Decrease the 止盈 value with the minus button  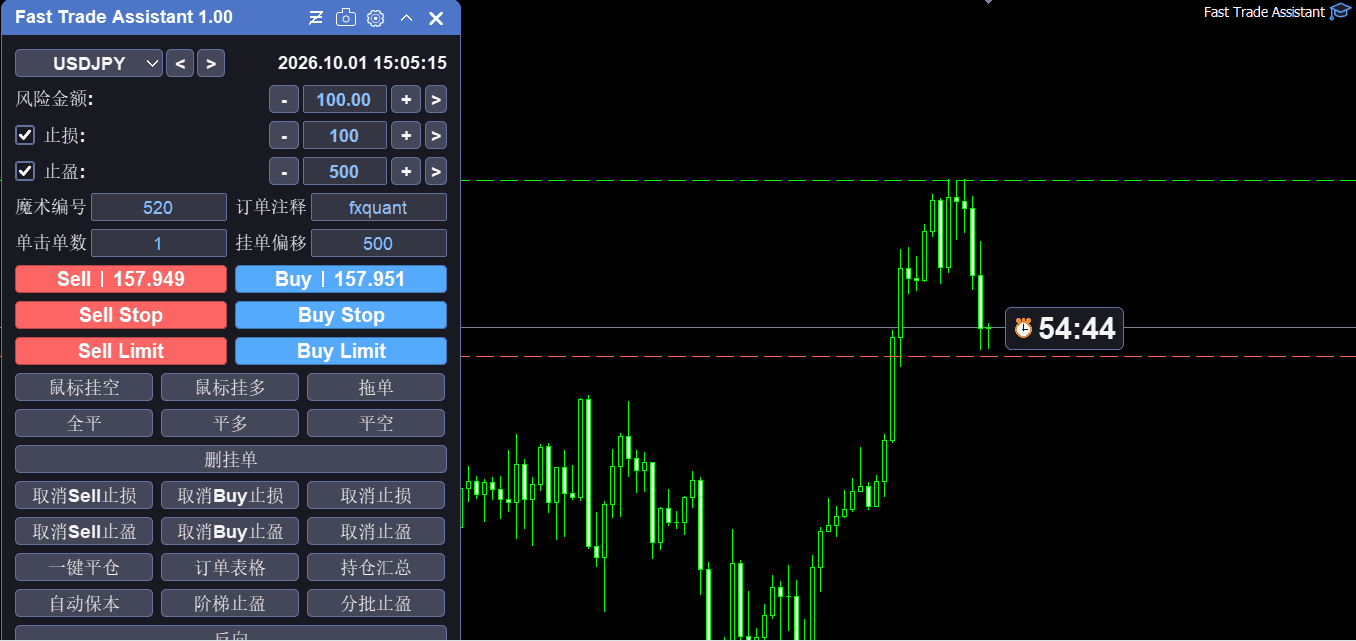pos(284,172)
